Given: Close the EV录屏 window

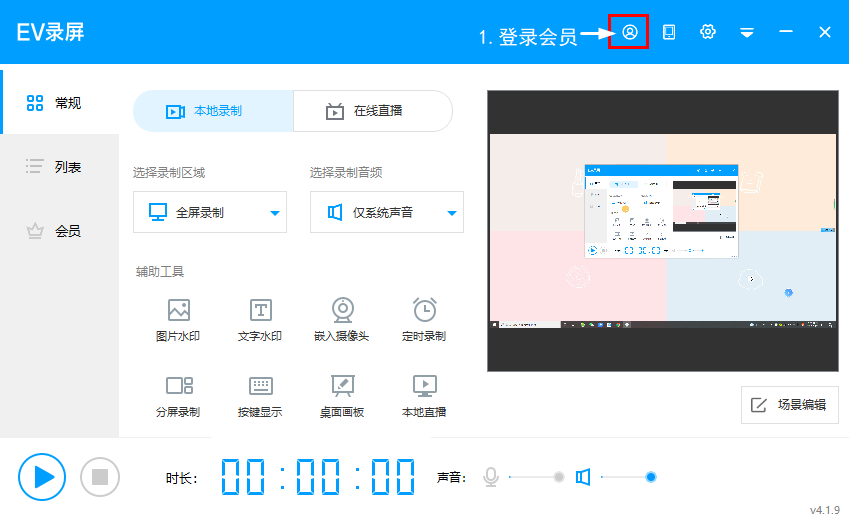Looking at the screenshot, I should point(825,32).
